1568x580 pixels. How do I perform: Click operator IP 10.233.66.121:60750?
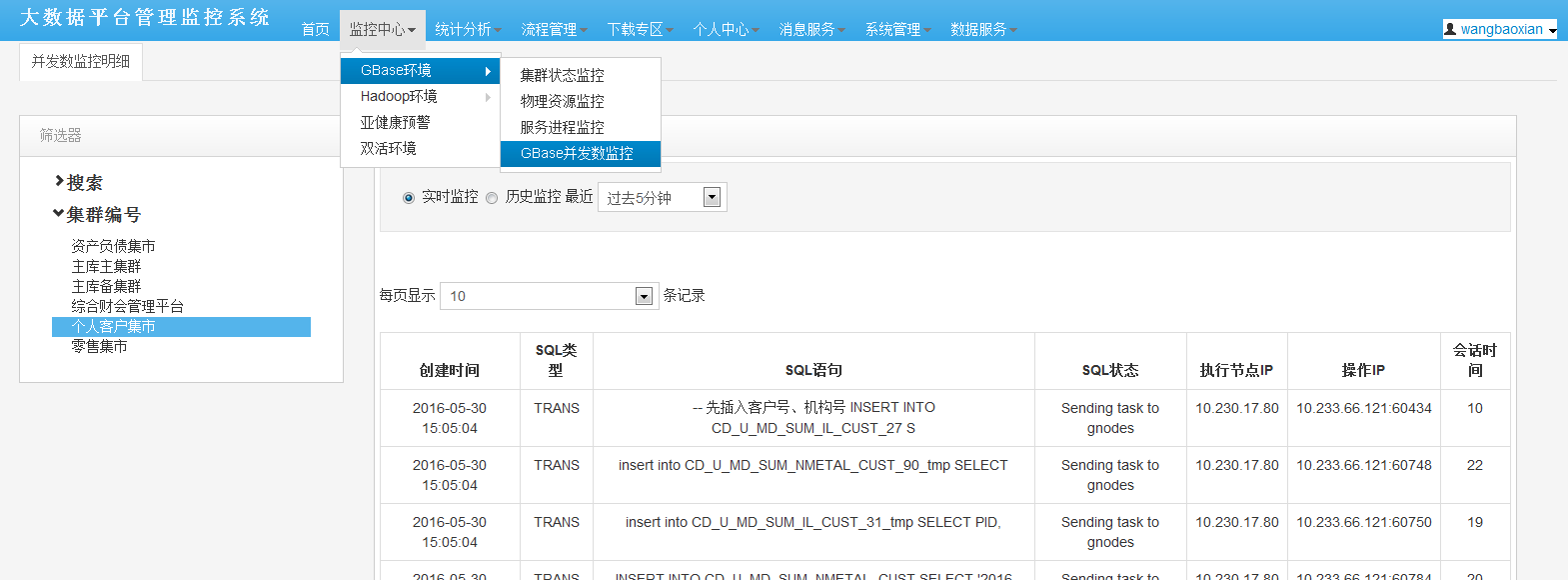tap(1364, 522)
